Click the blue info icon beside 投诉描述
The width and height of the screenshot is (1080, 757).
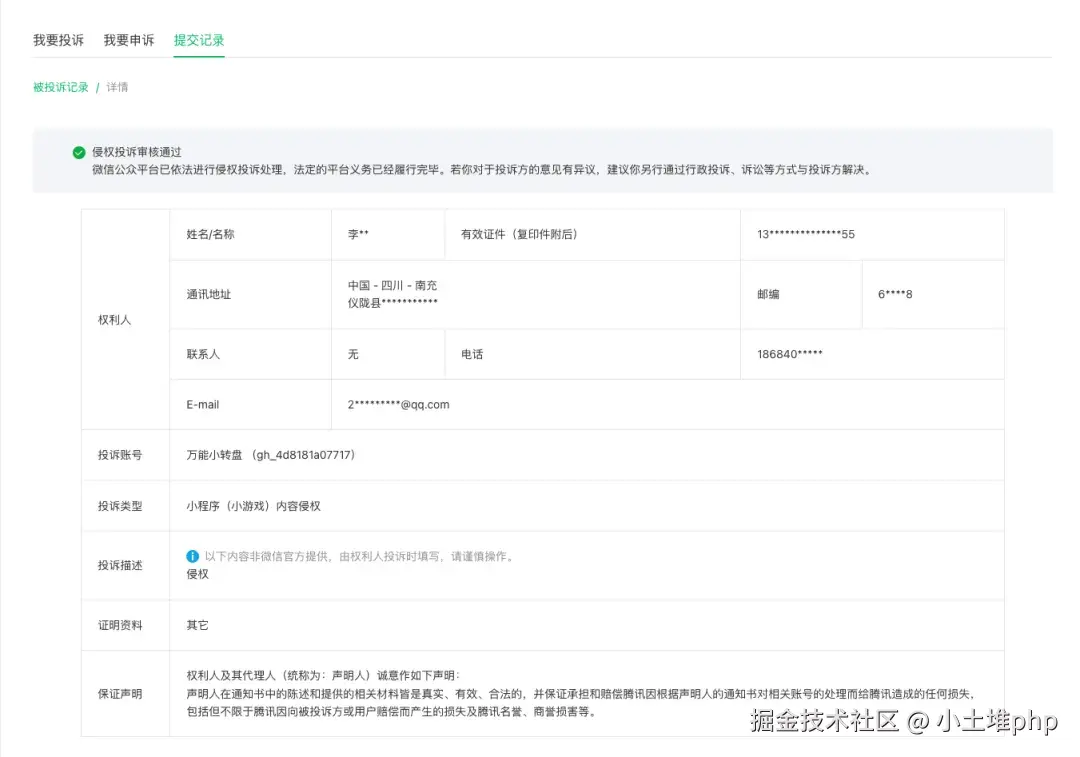pos(192,556)
